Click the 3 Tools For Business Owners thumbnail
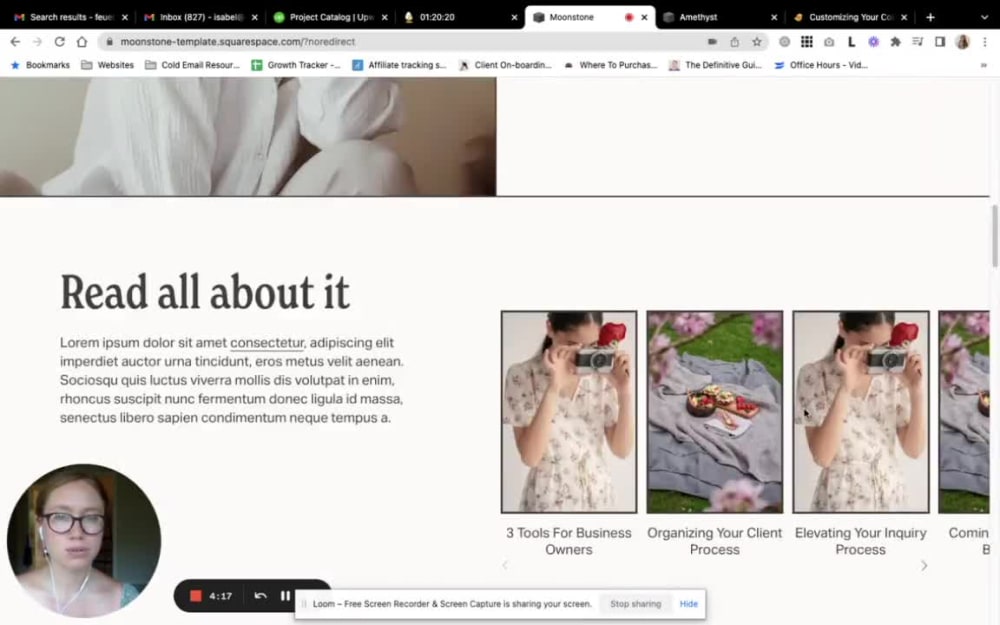 [x=568, y=411]
